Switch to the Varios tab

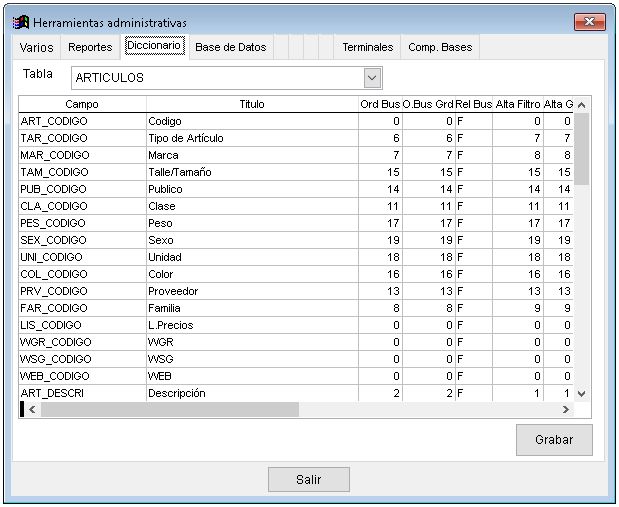[37, 47]
